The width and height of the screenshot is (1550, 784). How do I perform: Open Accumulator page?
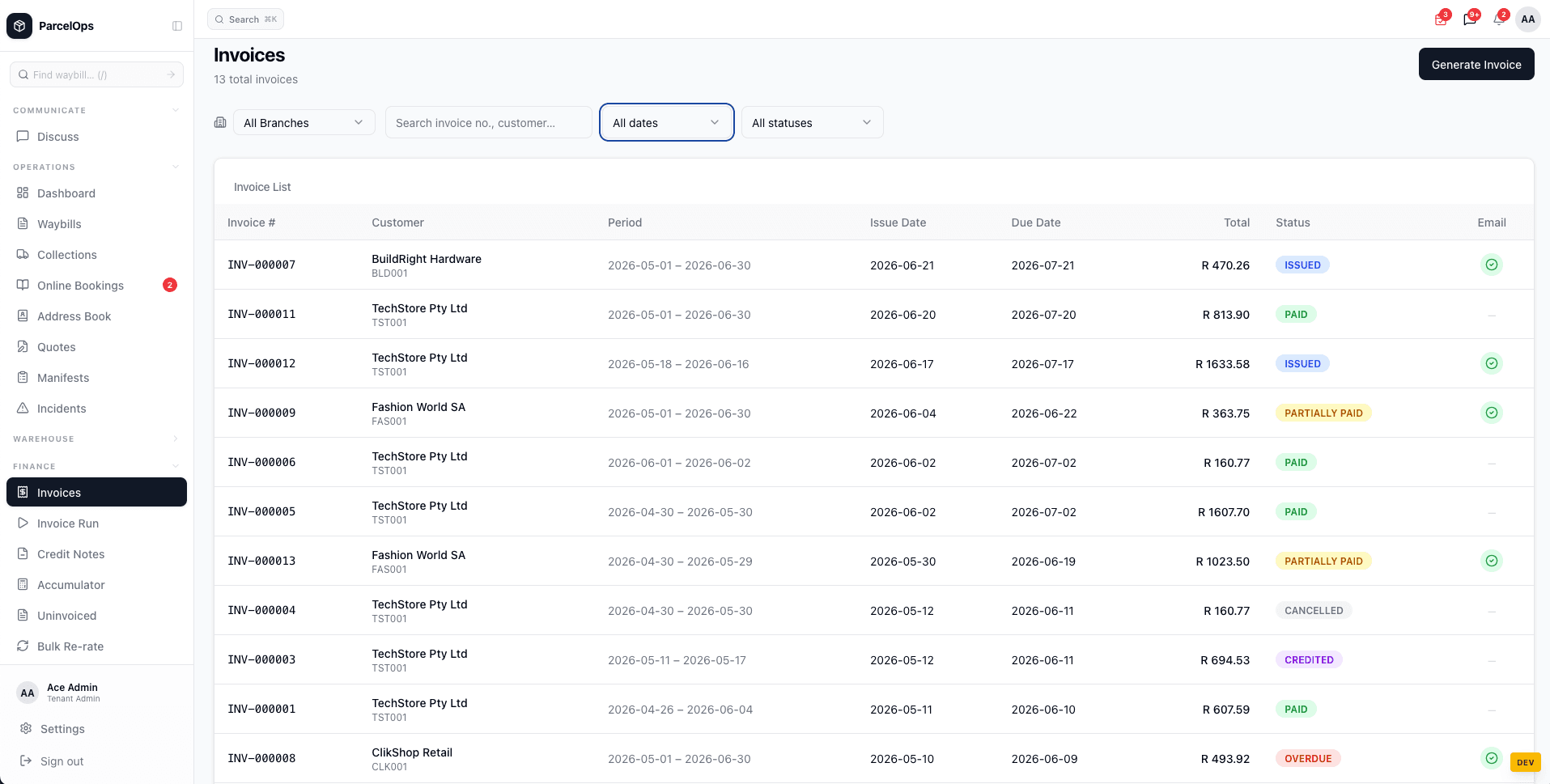pos(96,585)
